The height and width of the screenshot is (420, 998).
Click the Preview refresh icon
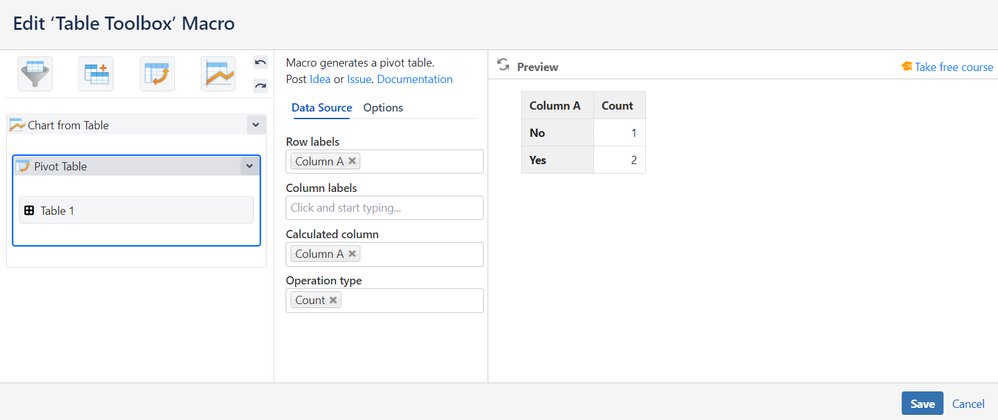tap(503, 65)
